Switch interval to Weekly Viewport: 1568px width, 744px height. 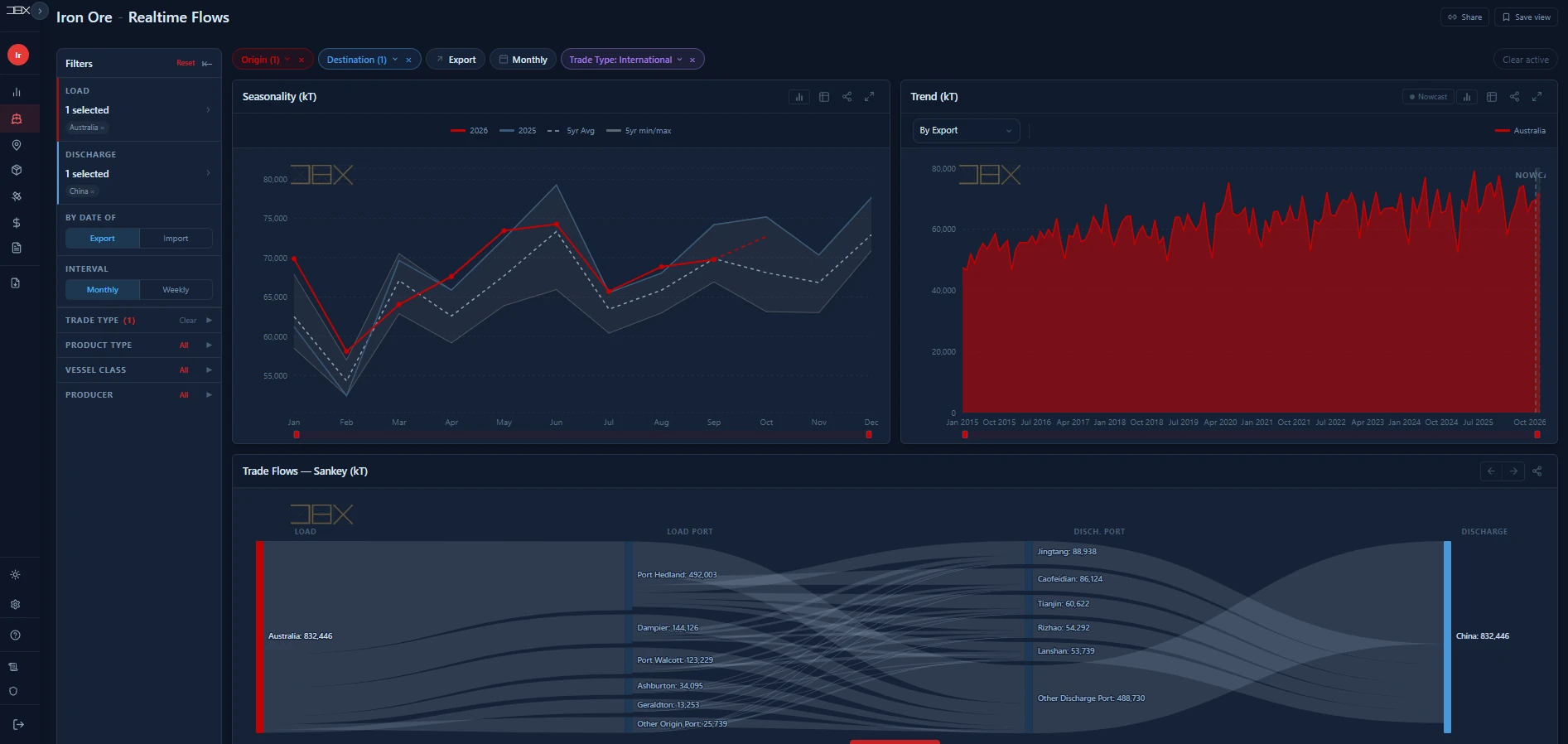tap(176, 290)
